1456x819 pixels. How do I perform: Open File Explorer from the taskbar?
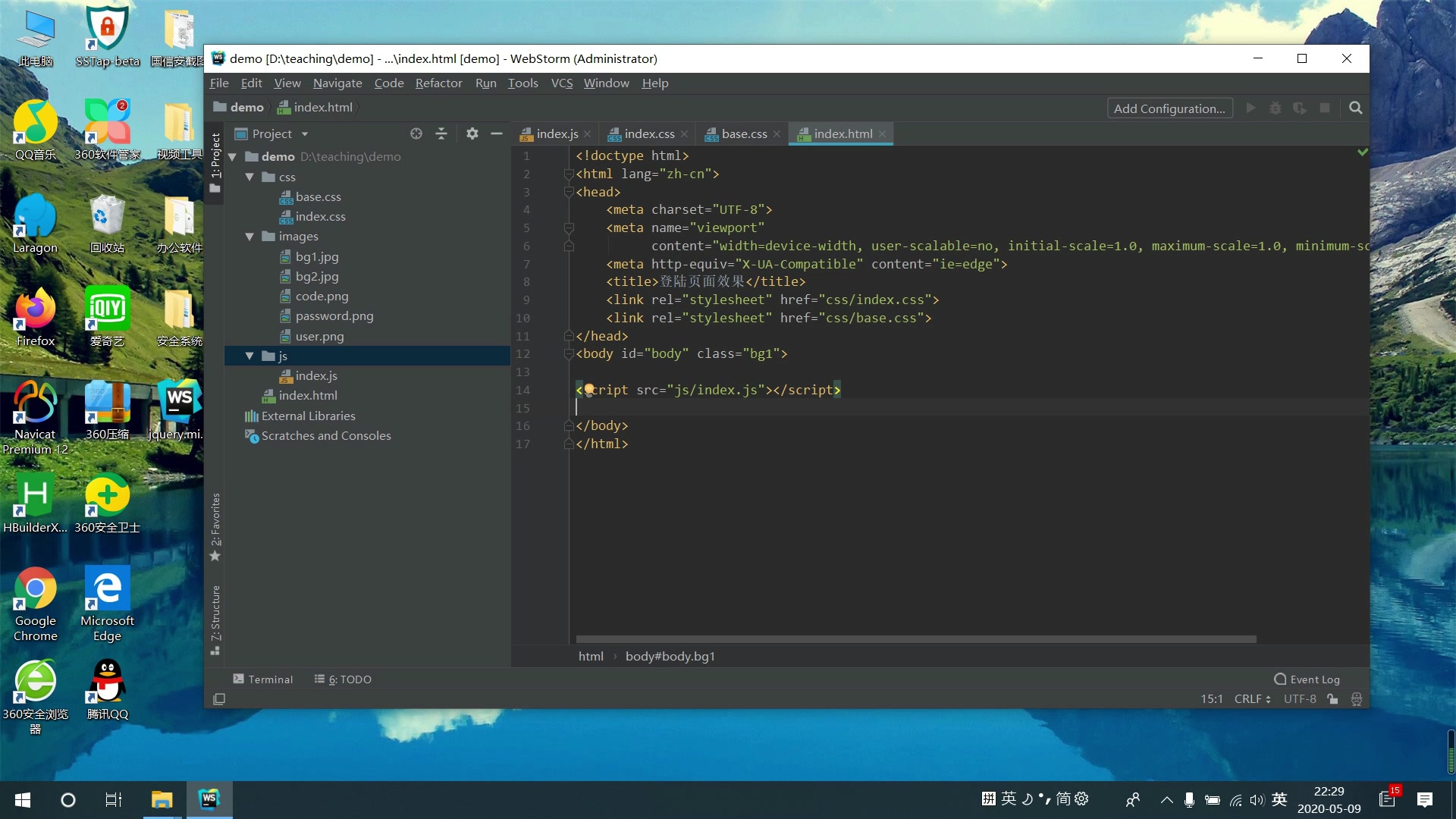click(162, 799)
